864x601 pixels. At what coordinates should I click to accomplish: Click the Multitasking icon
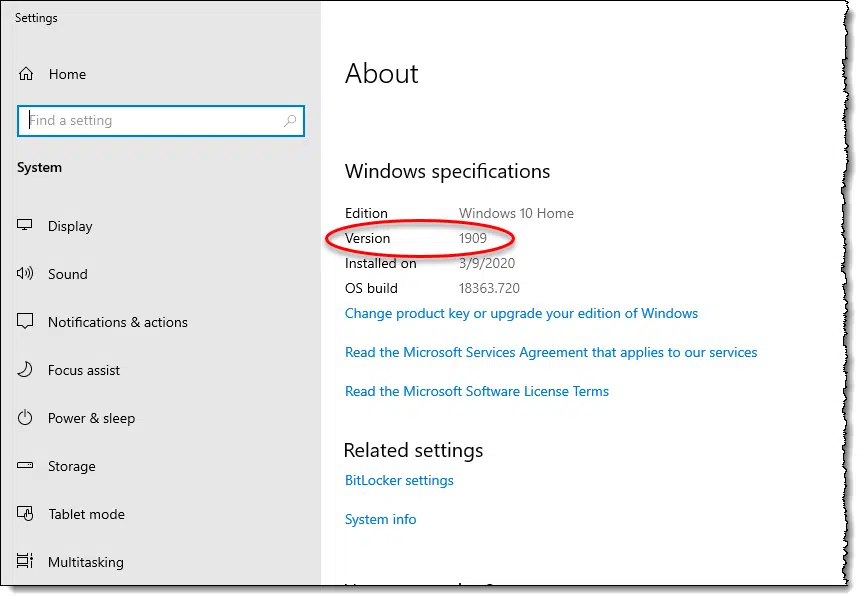(25, 561)
